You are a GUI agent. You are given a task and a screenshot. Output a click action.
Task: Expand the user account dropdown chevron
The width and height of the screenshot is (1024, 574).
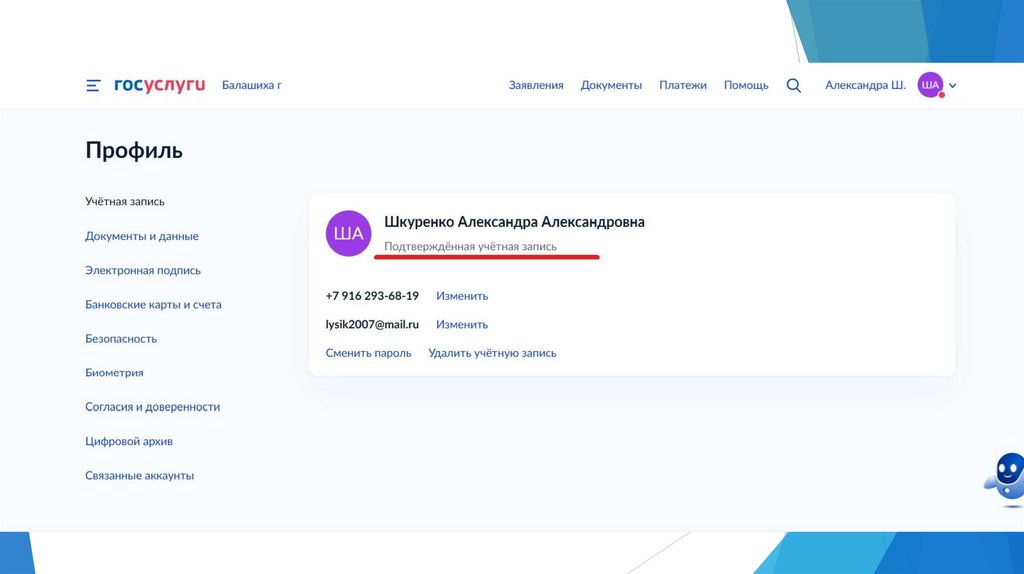pos(953,86)
